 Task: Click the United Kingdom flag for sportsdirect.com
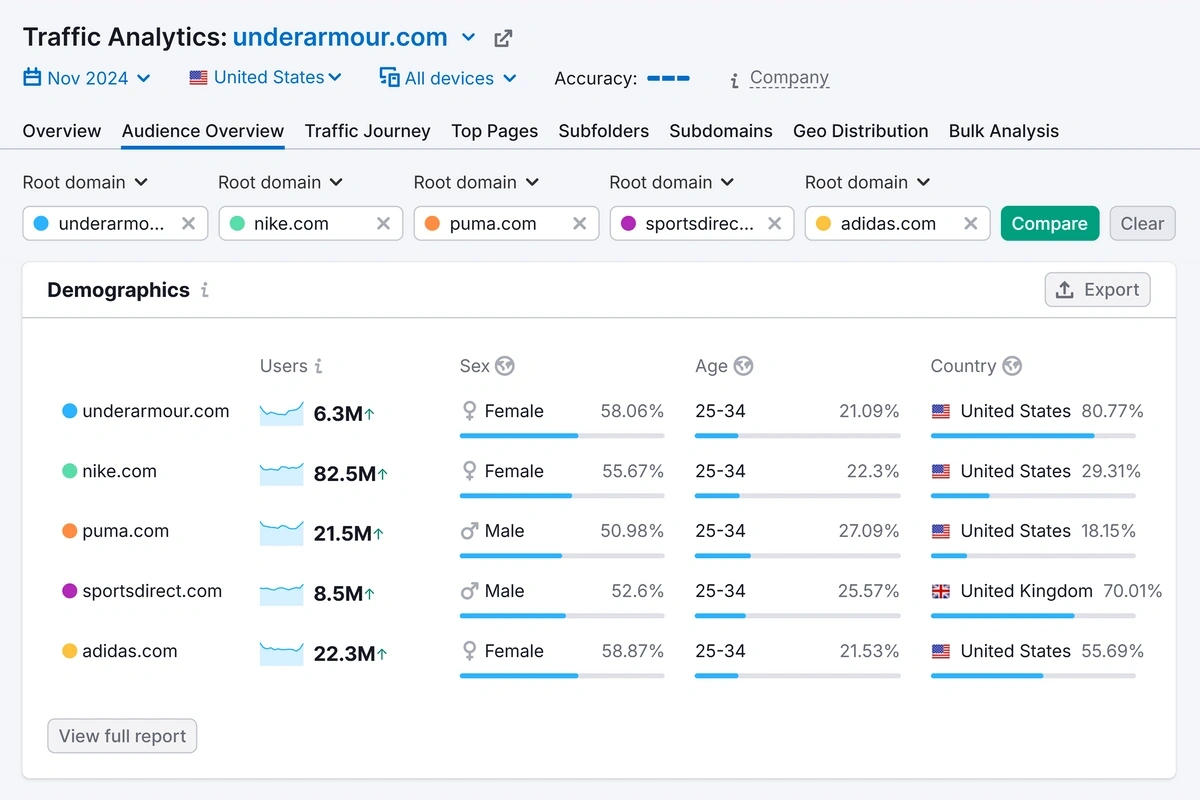(x=941, y=591)
